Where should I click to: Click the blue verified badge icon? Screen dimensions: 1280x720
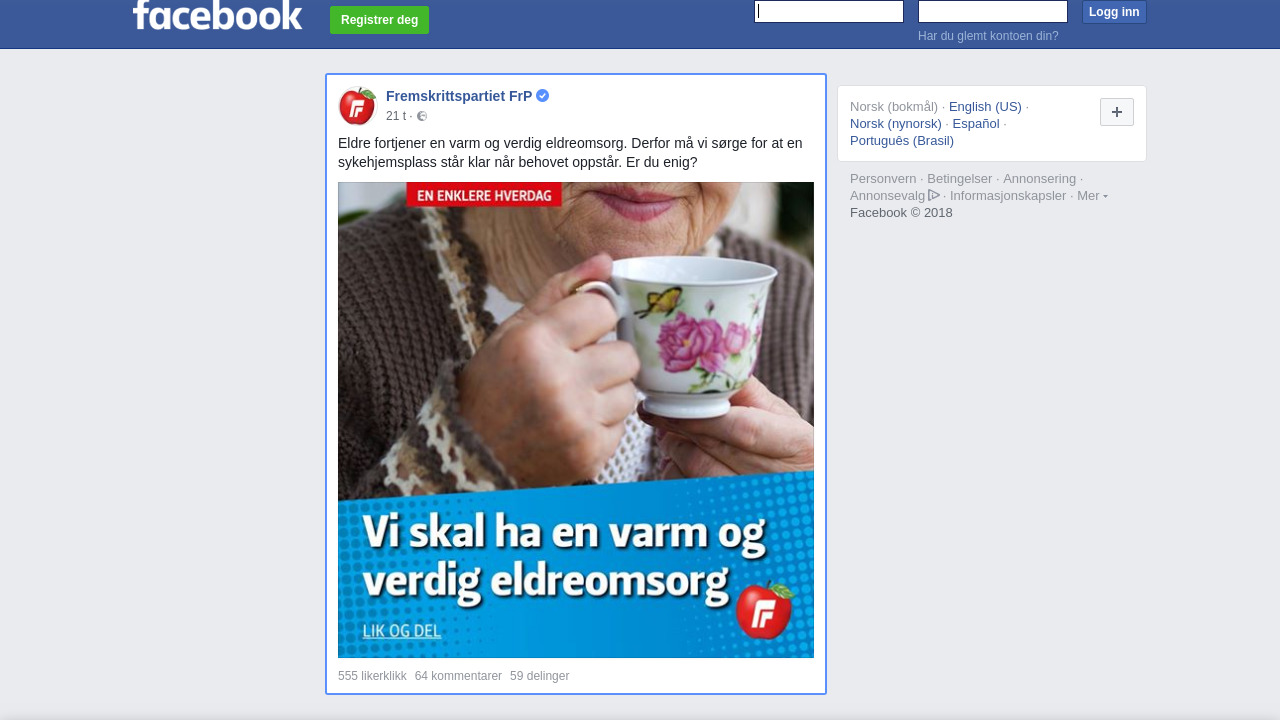543,96
